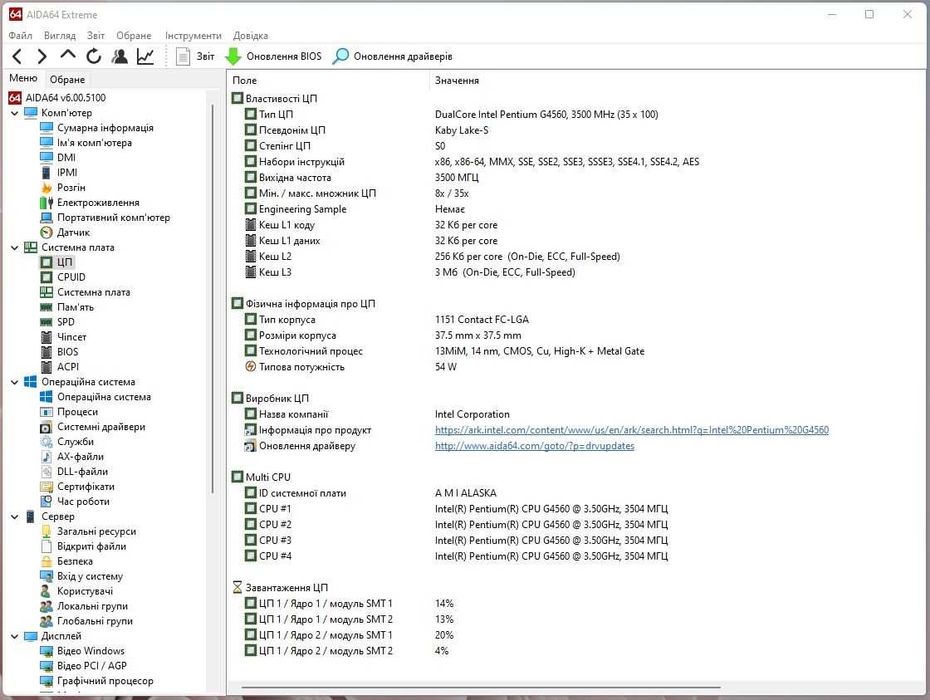Screen dimensions: 930x700
Task: Switch to the Обране sidebar tab
Action: [67, 79]
